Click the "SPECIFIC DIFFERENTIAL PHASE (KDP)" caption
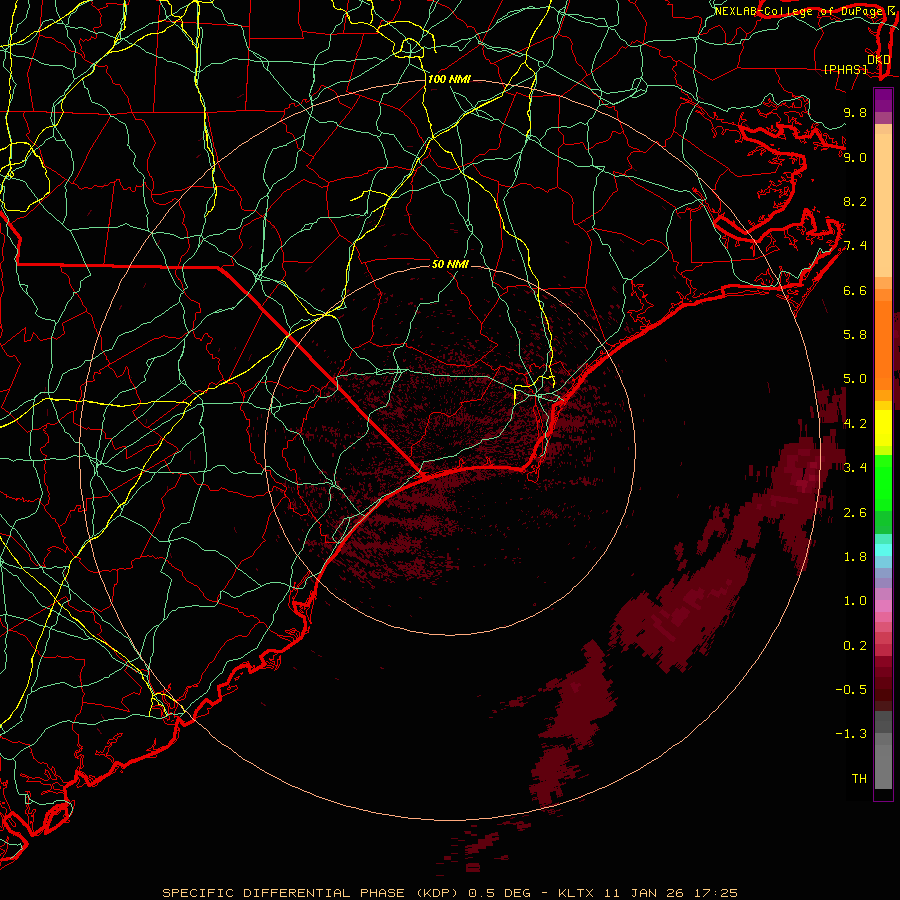900x900 pixels. pyautogui.click(x=310, y=893)
